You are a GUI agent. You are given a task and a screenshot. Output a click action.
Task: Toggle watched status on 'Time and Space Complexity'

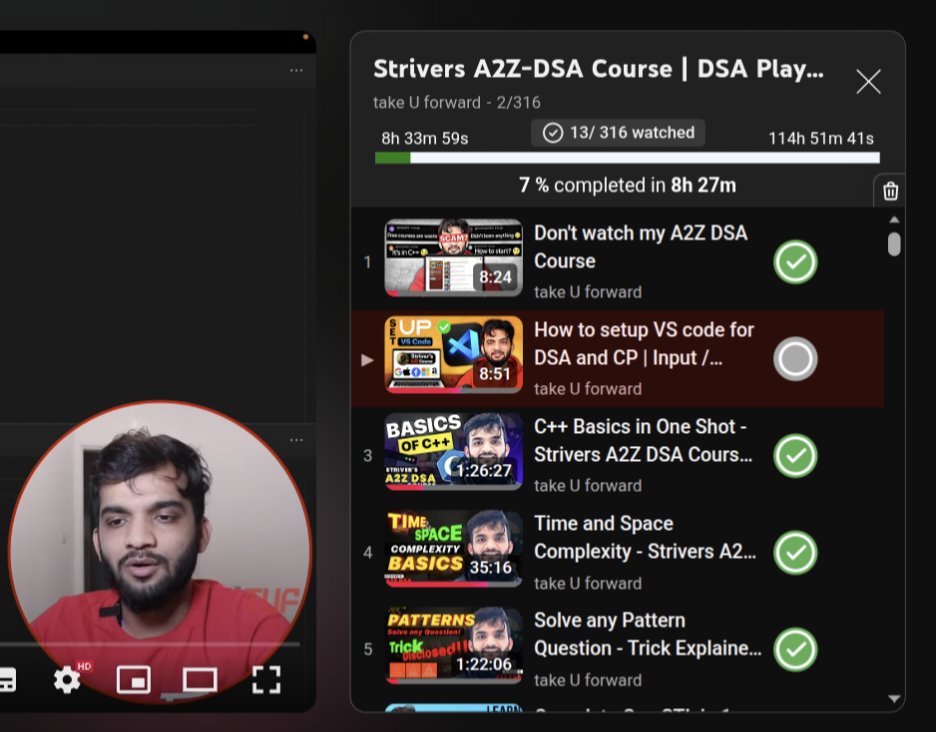click(x=794, y=552)
